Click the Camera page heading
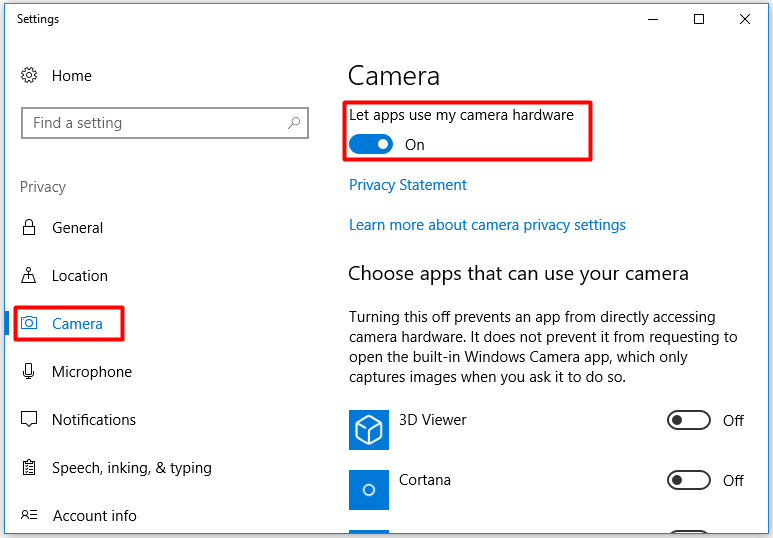Viewport: 773px width, 538px height. pyautogui.click(x=393, y=76)
